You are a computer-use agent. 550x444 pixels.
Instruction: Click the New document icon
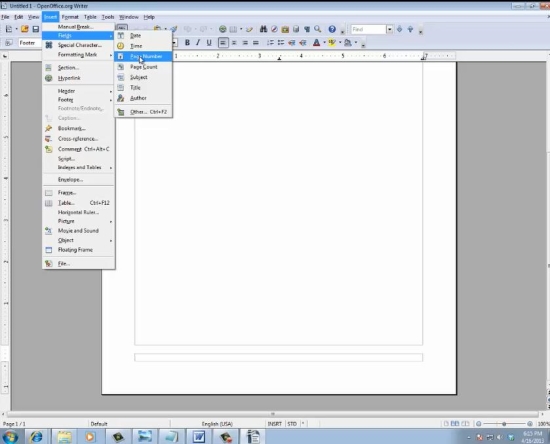pyautogui.click(x=9, y=29)
